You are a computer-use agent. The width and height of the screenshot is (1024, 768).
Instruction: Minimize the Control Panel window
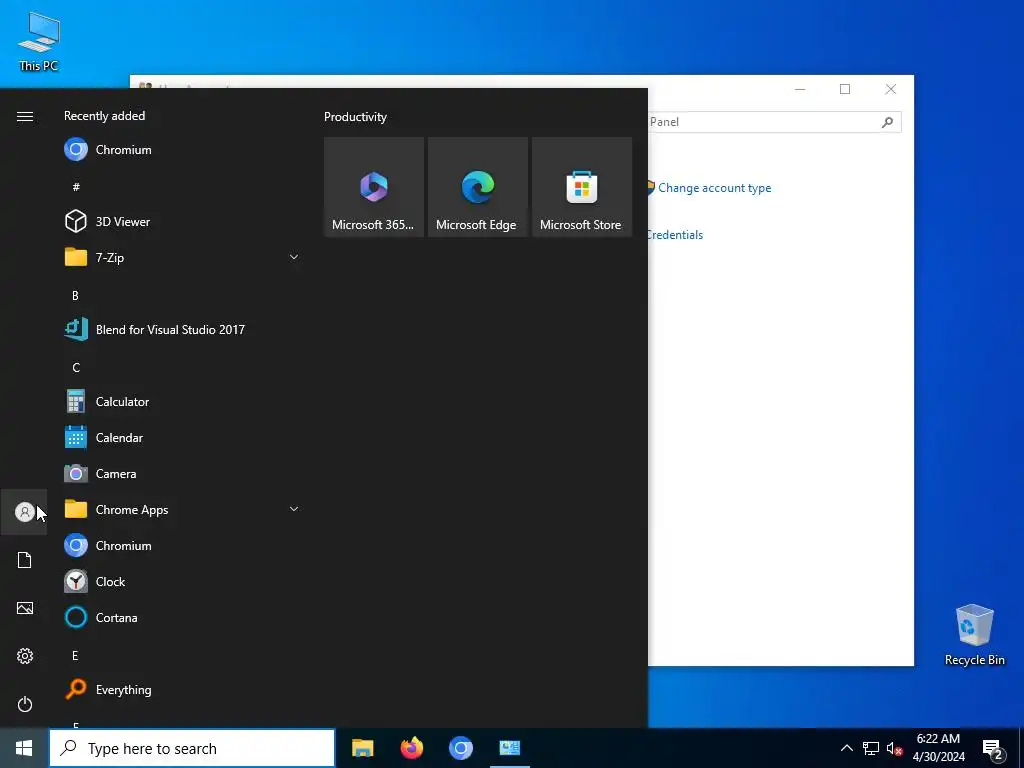(800, 89)
